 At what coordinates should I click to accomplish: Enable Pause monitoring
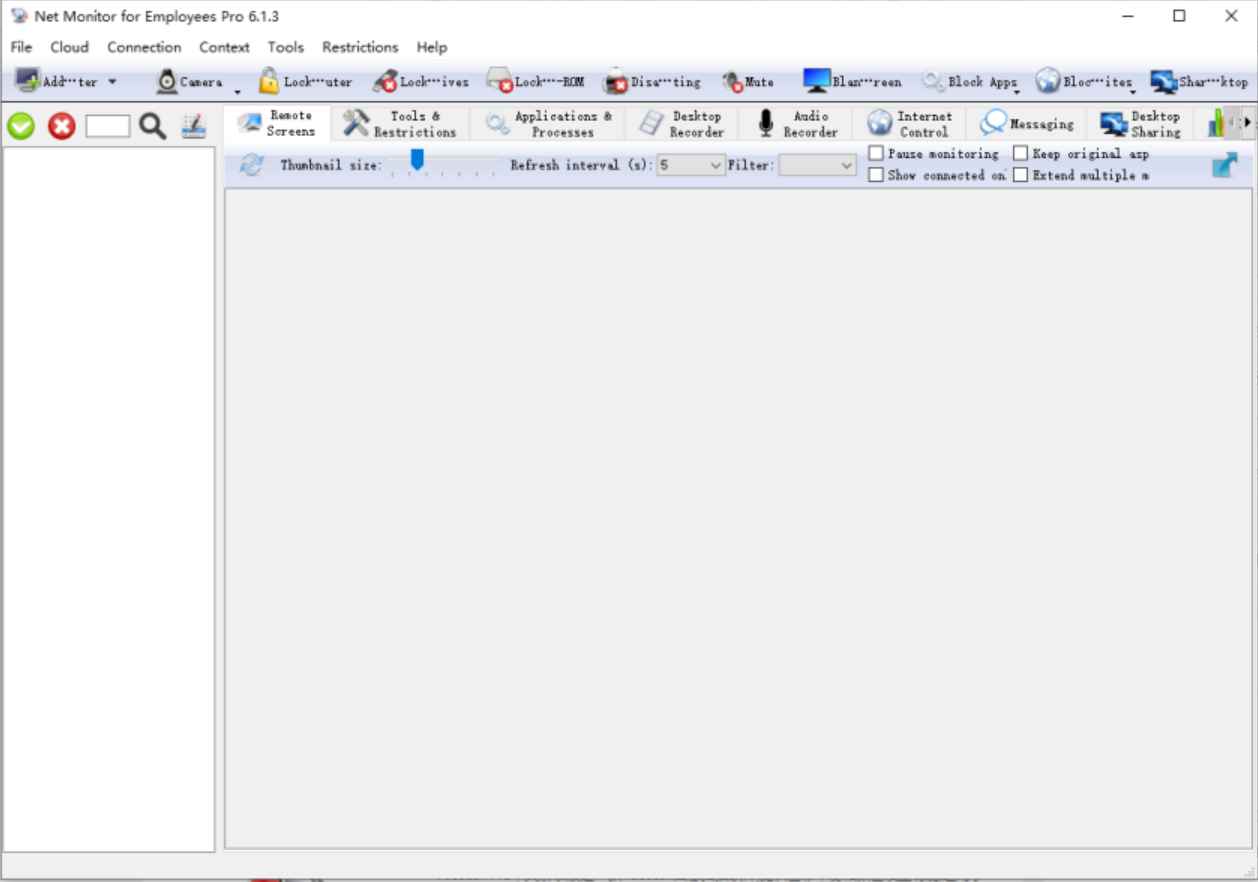878,153
